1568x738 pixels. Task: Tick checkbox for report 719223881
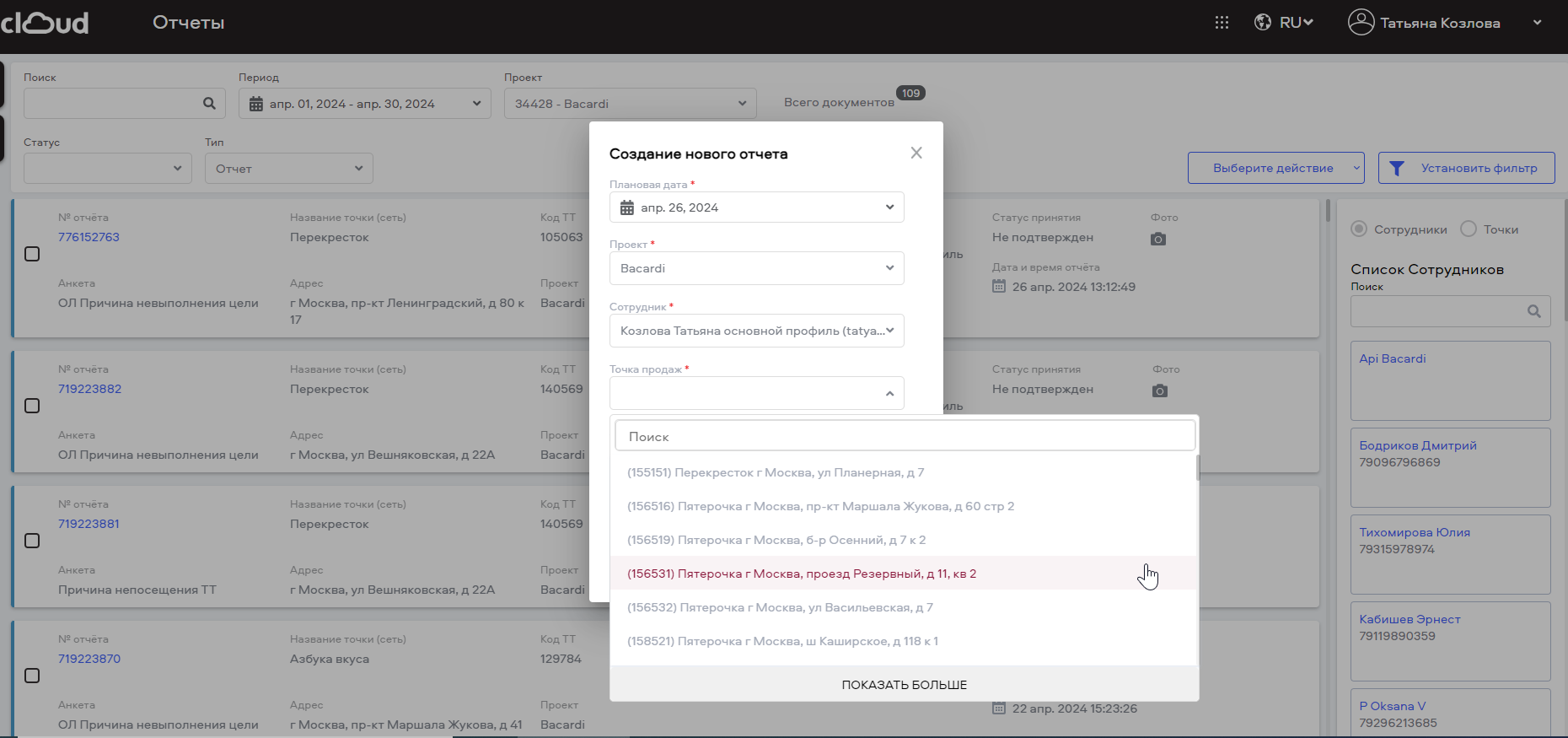coord(32,541)
